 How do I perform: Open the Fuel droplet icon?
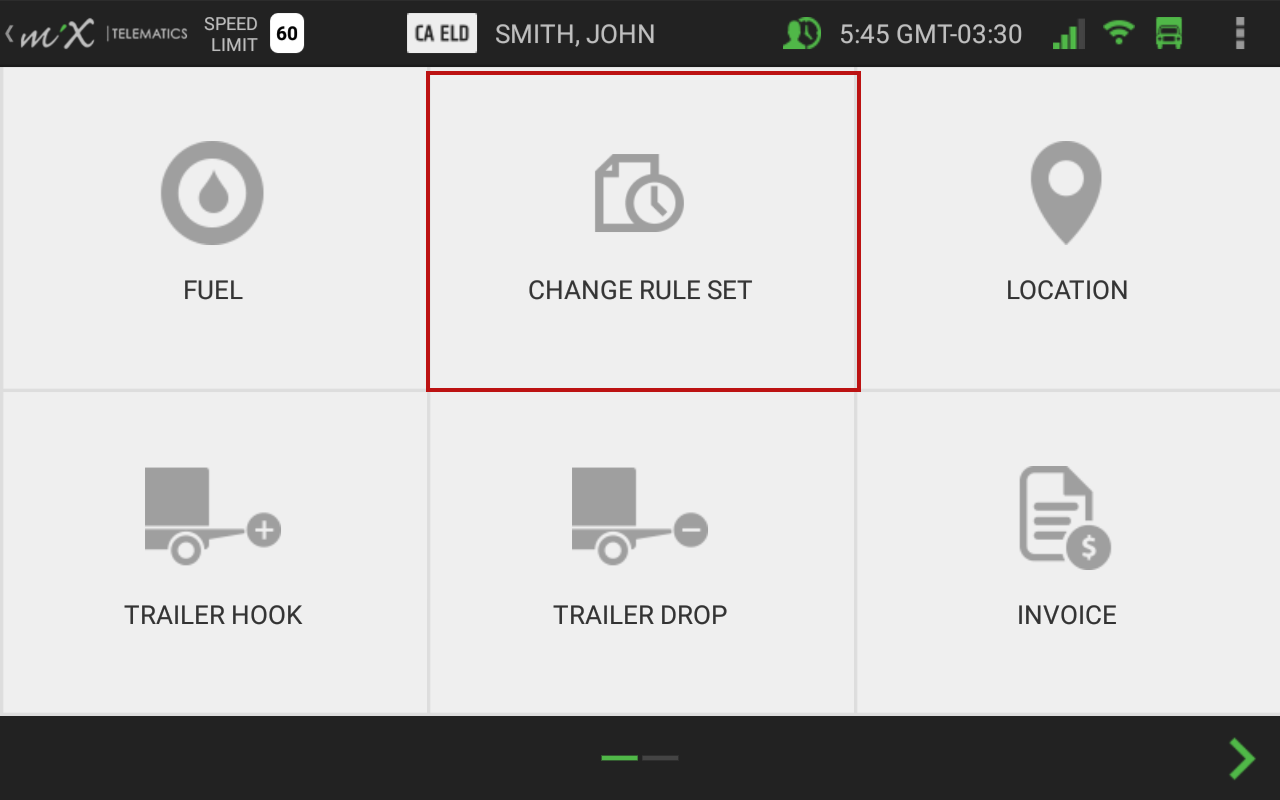click(x=212, y=193)
